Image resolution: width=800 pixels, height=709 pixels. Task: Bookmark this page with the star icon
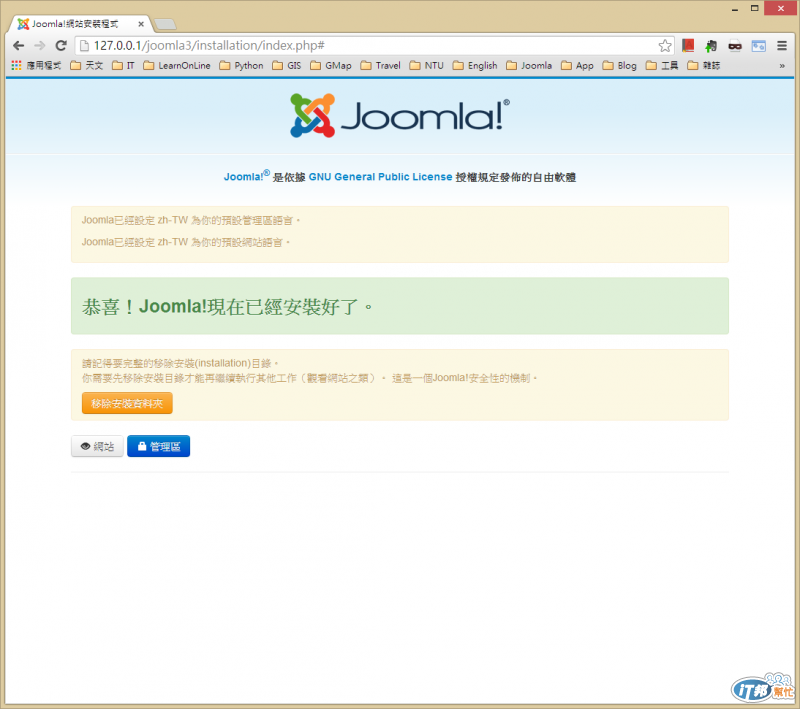click(665, 46)
